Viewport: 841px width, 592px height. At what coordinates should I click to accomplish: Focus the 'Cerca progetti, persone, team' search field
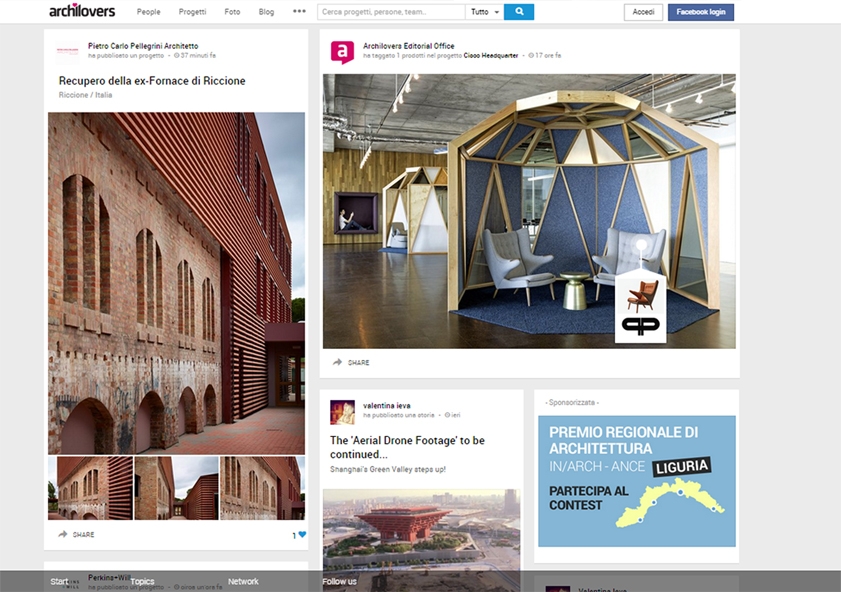pos(391,12)
